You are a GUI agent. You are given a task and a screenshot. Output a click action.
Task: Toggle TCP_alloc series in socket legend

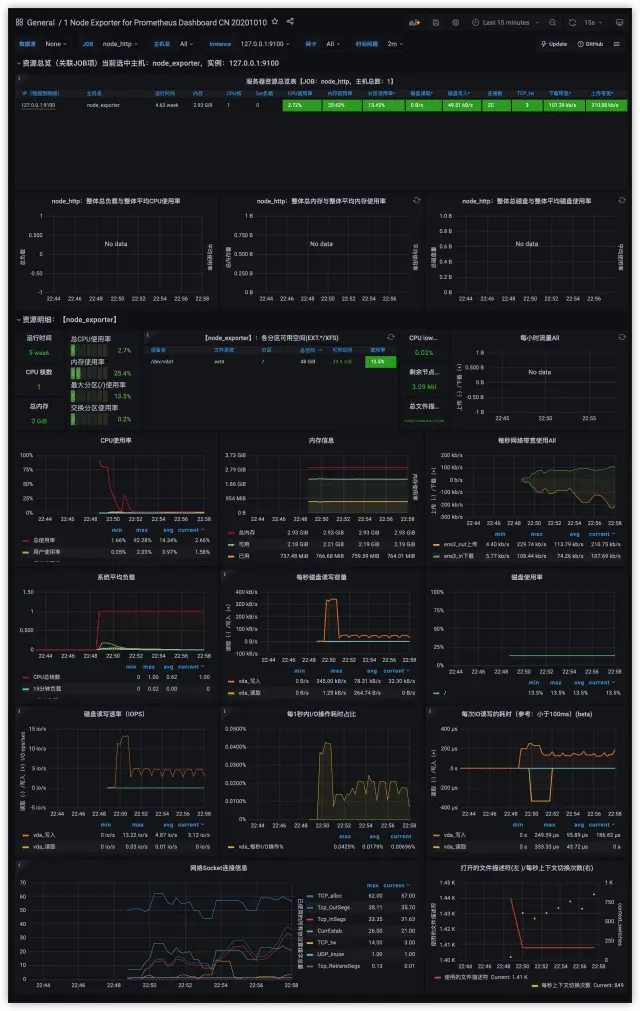(x=331, y=895)
